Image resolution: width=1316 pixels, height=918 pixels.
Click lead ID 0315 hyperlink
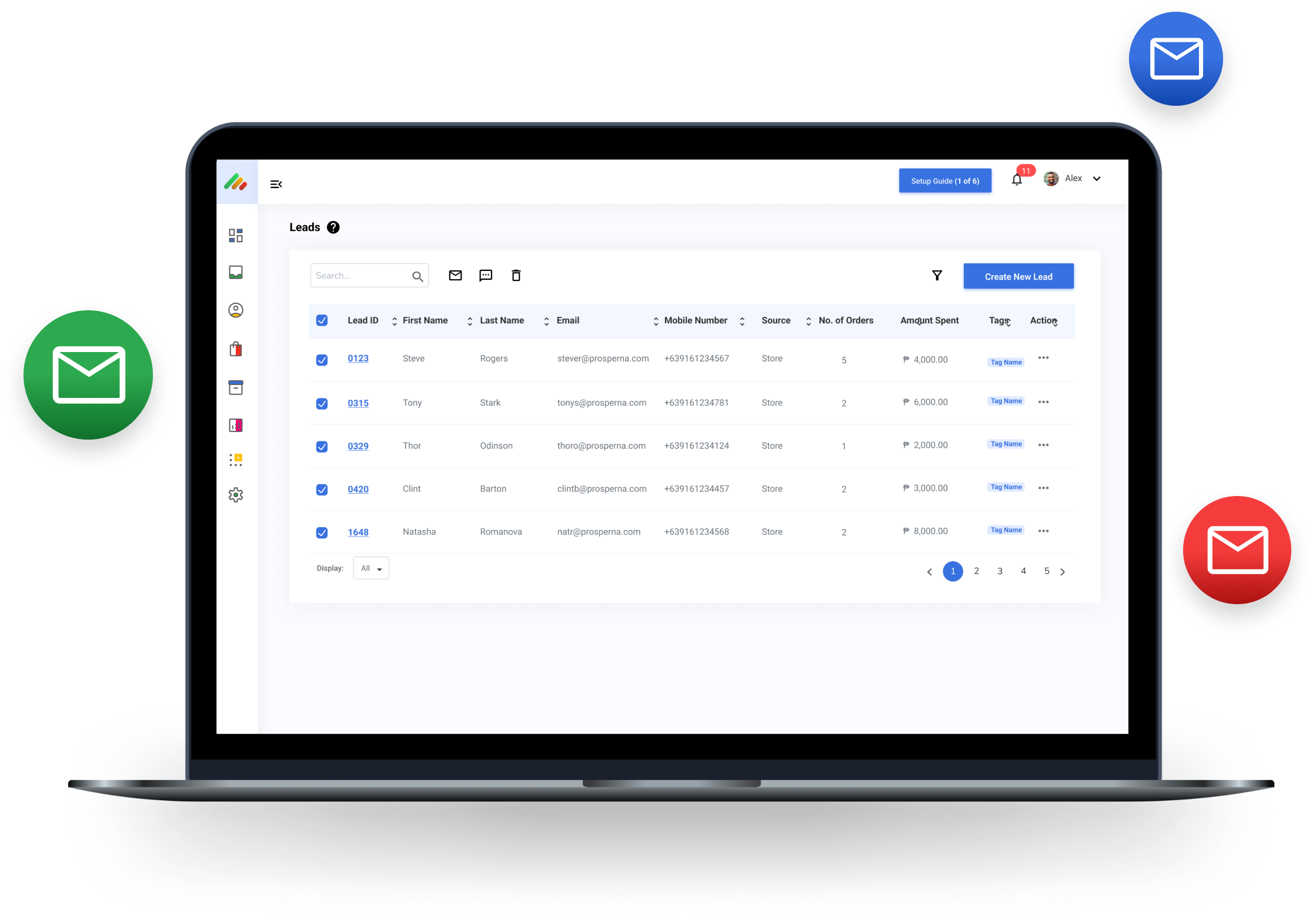[358, 403]
